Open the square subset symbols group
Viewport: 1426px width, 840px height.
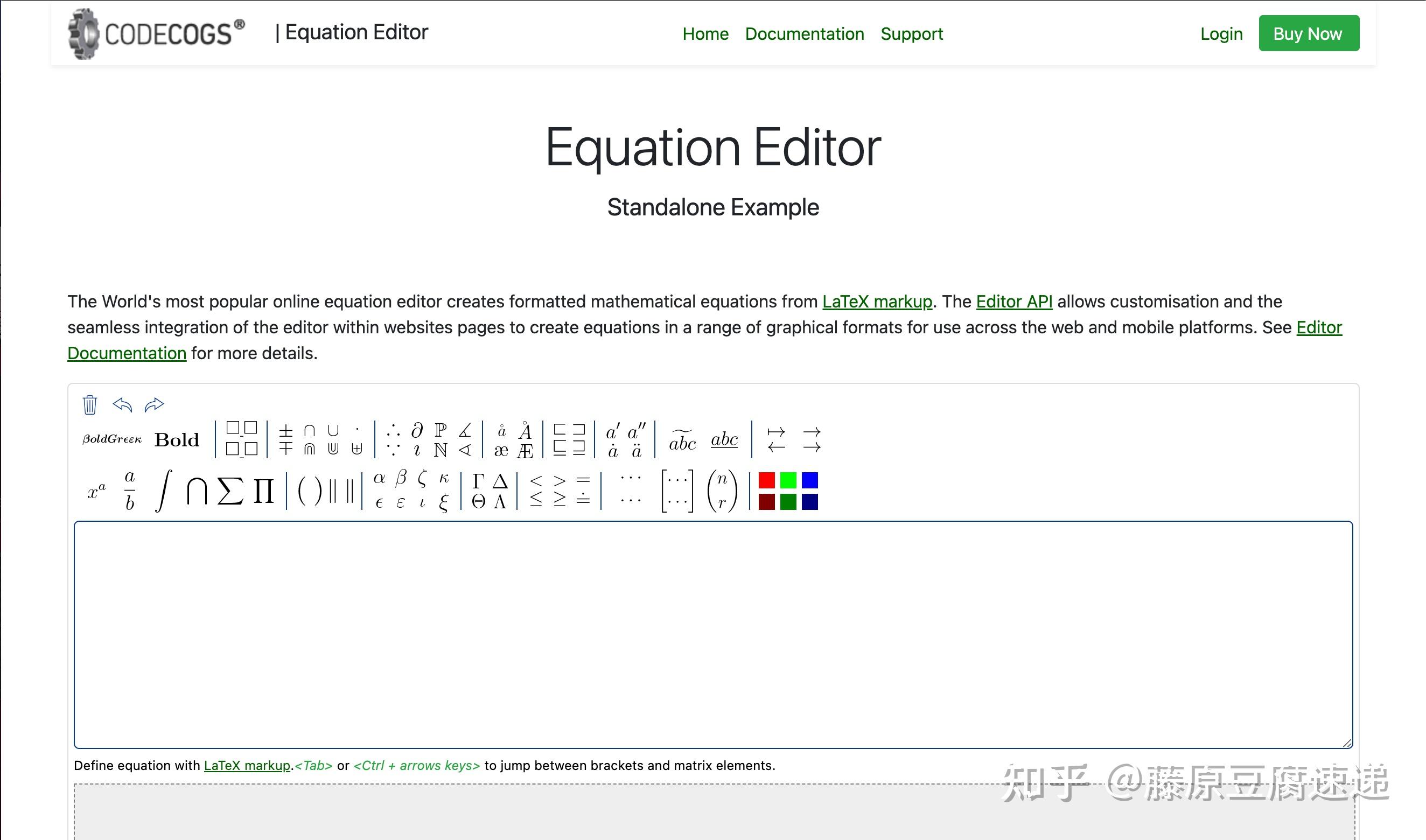tap(569, 439)
